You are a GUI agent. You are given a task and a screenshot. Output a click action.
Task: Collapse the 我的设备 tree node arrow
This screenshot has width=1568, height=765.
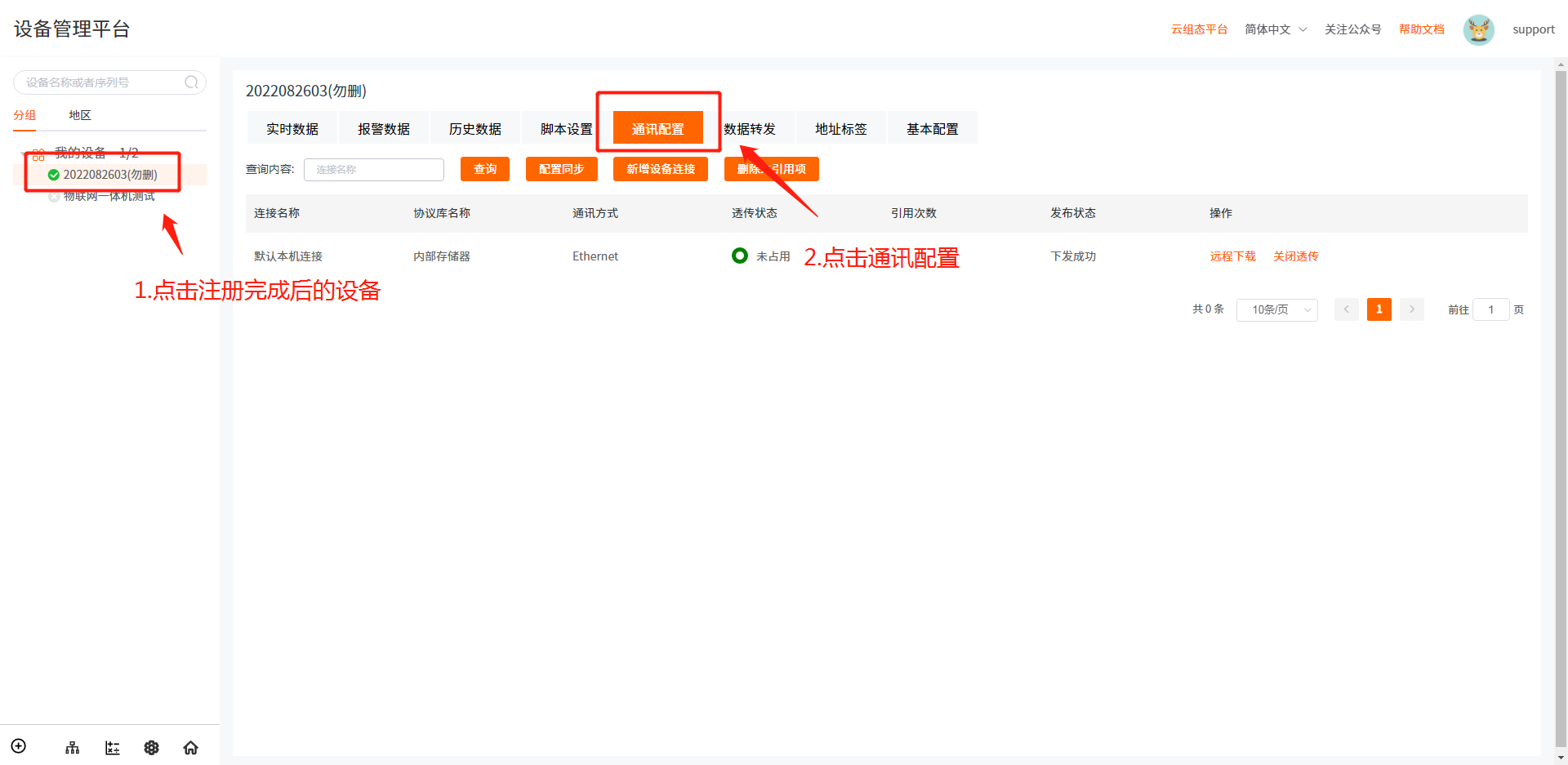pos(24,153)
